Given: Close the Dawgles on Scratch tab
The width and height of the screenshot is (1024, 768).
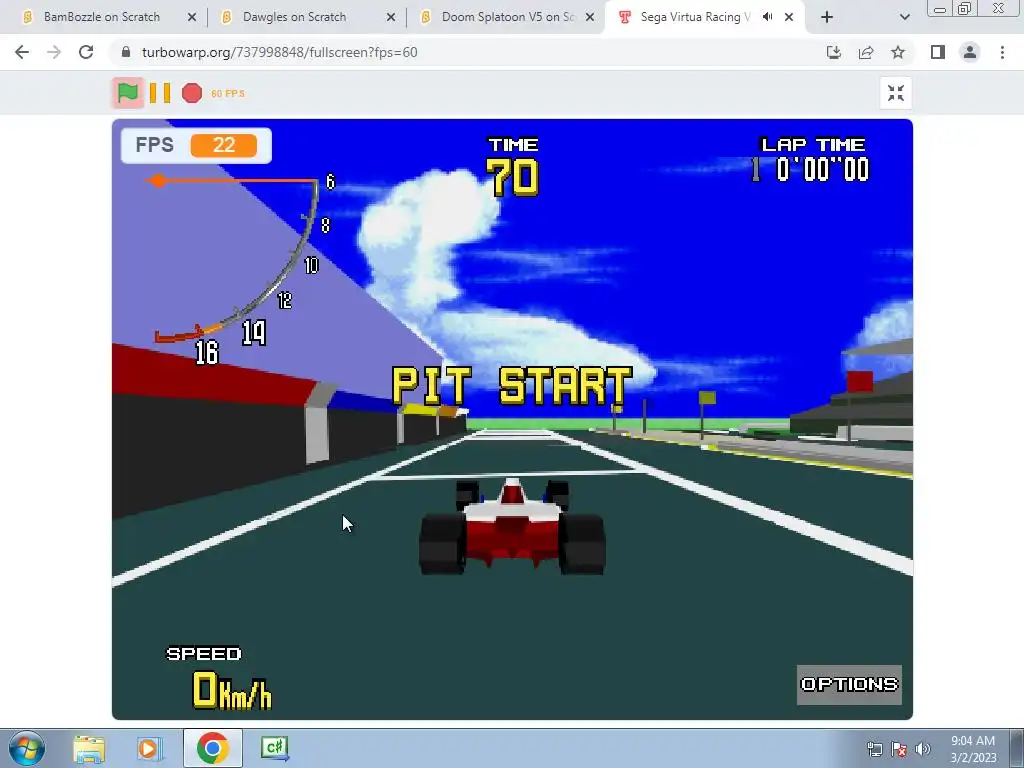Looking at the screenshot, I should coord(391,17).
